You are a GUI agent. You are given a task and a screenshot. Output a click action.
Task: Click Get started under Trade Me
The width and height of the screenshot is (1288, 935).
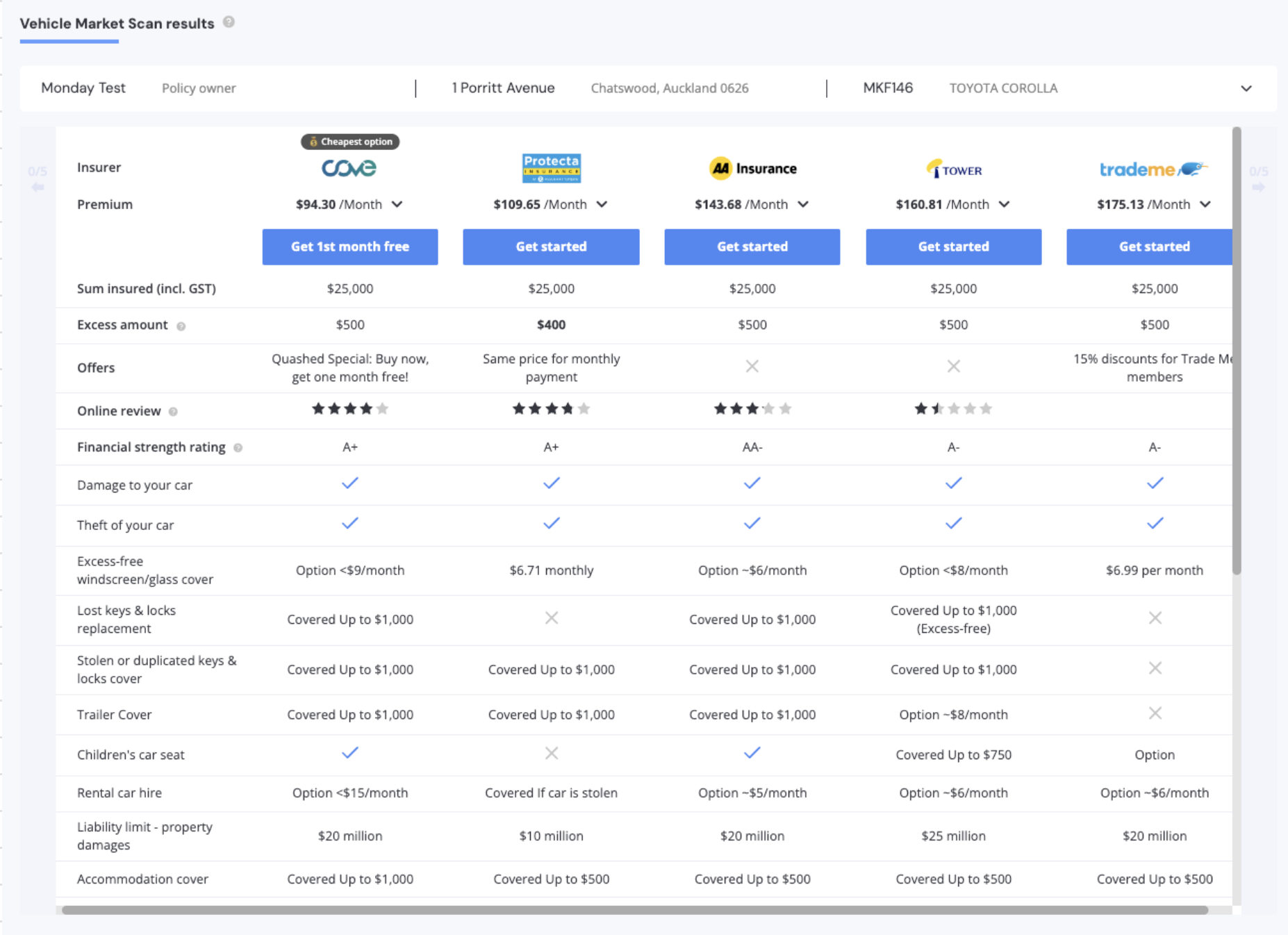(1150, 247)
